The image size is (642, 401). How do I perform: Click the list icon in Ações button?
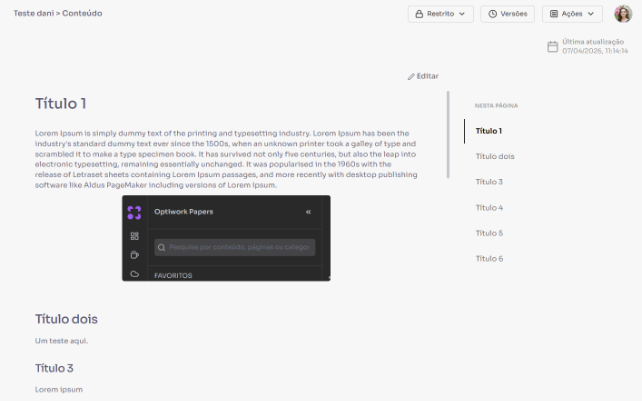pyautogui.click(x=554, y=14)
